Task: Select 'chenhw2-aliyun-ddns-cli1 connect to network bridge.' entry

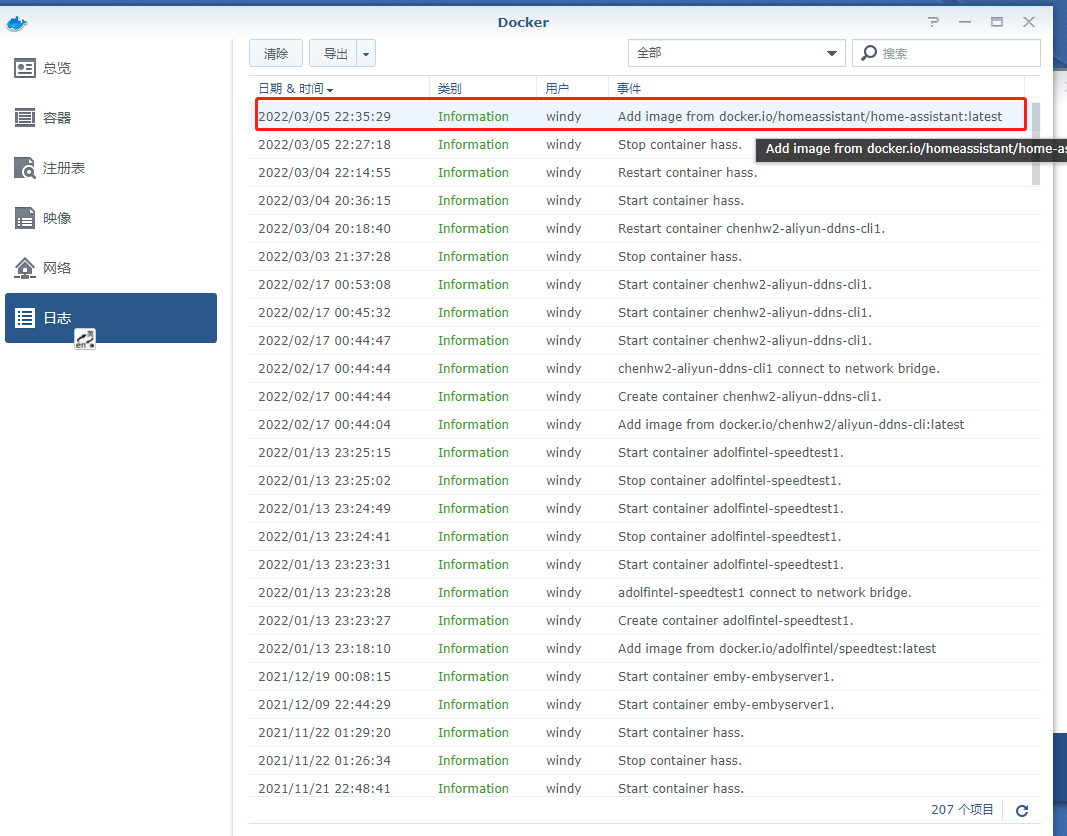Action: [644, 369]
